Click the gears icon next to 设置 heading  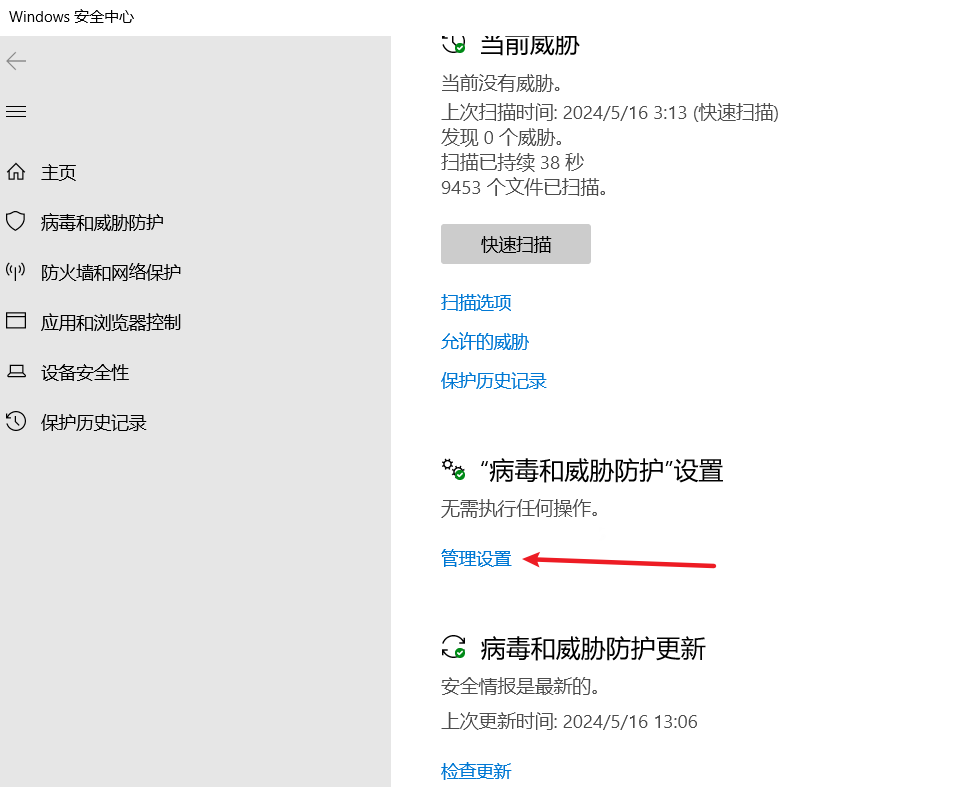tap(454, 470)
